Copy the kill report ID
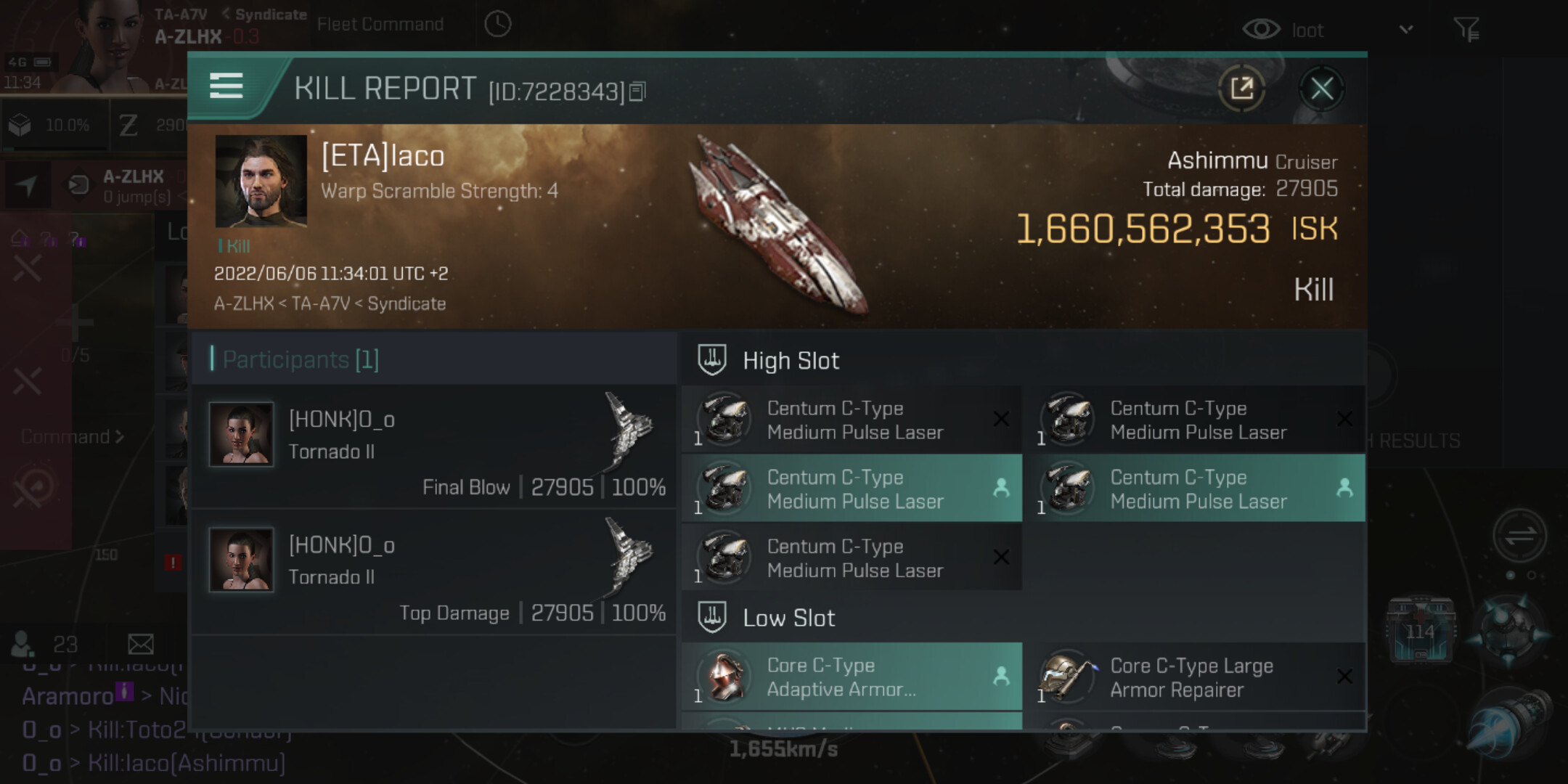 click(637, 91)
